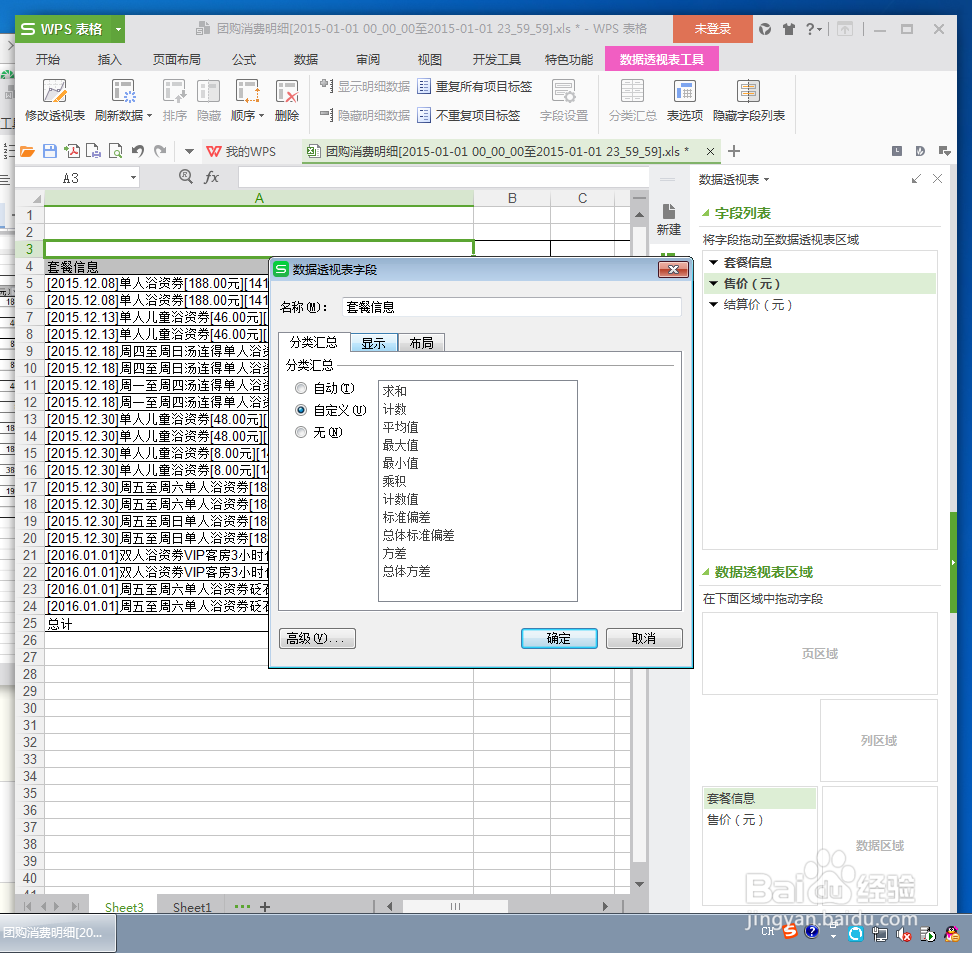Open the quick access toolbar customize arrow
This screenshot has width=972, height=953.
point(190,151)
